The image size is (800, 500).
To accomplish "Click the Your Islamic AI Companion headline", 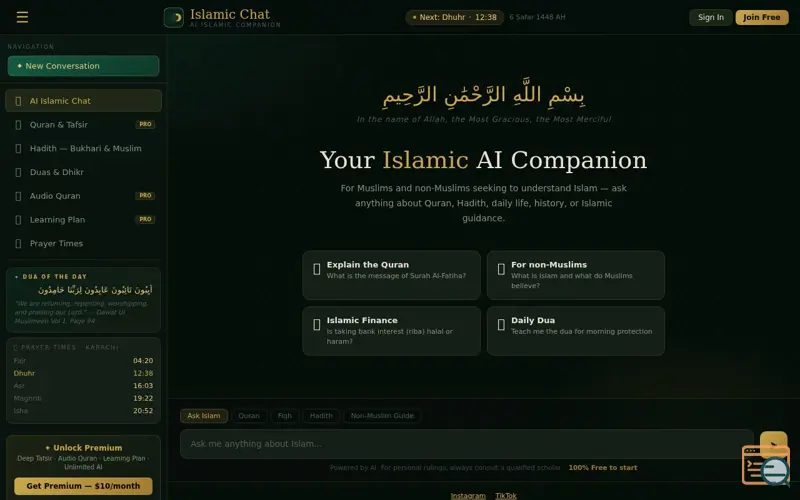I will pos(483,160).
